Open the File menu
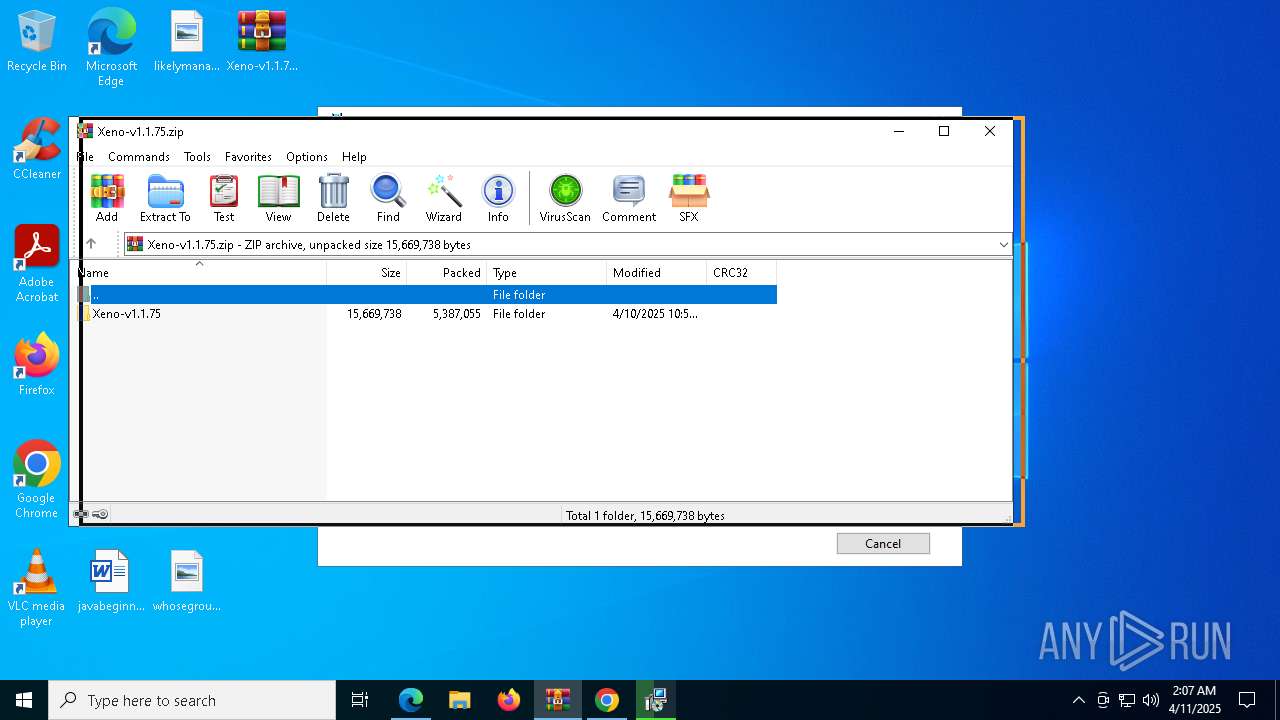The width and height of the screenshot is (1280, 720). pyautogui.click(x=86, y=157)
